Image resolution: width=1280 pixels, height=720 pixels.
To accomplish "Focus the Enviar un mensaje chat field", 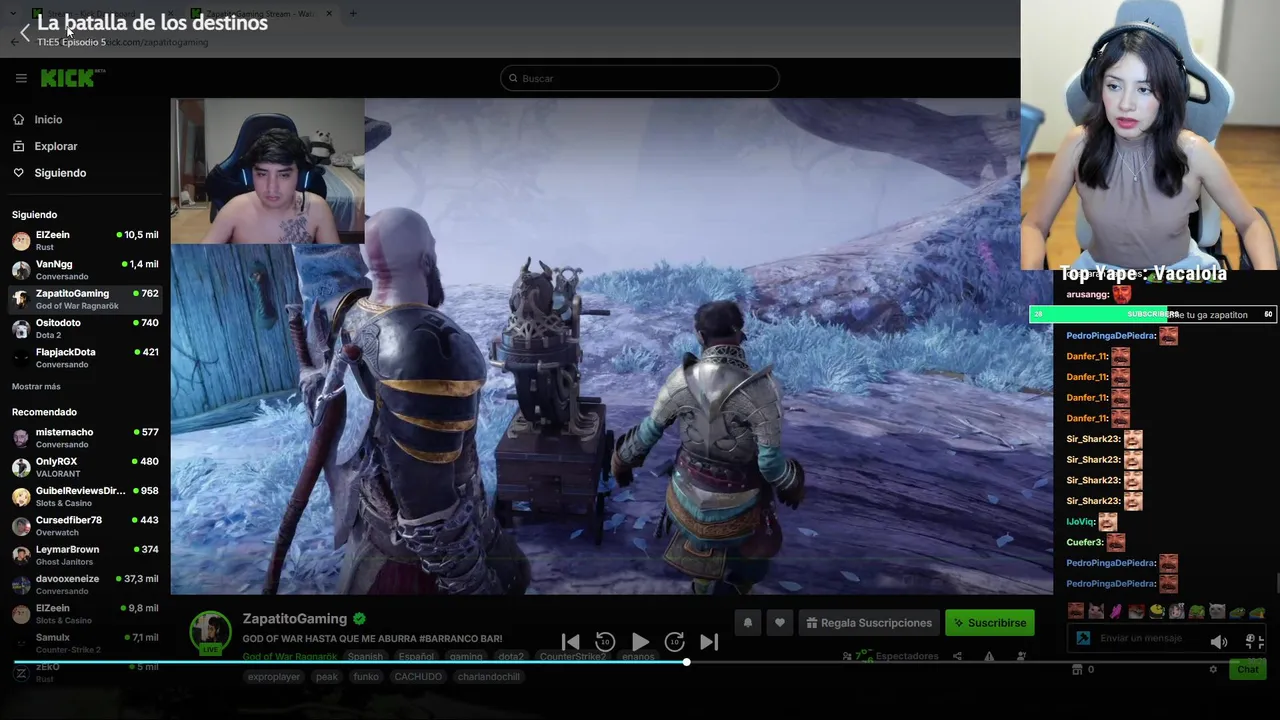I will tap(1140, 638).
